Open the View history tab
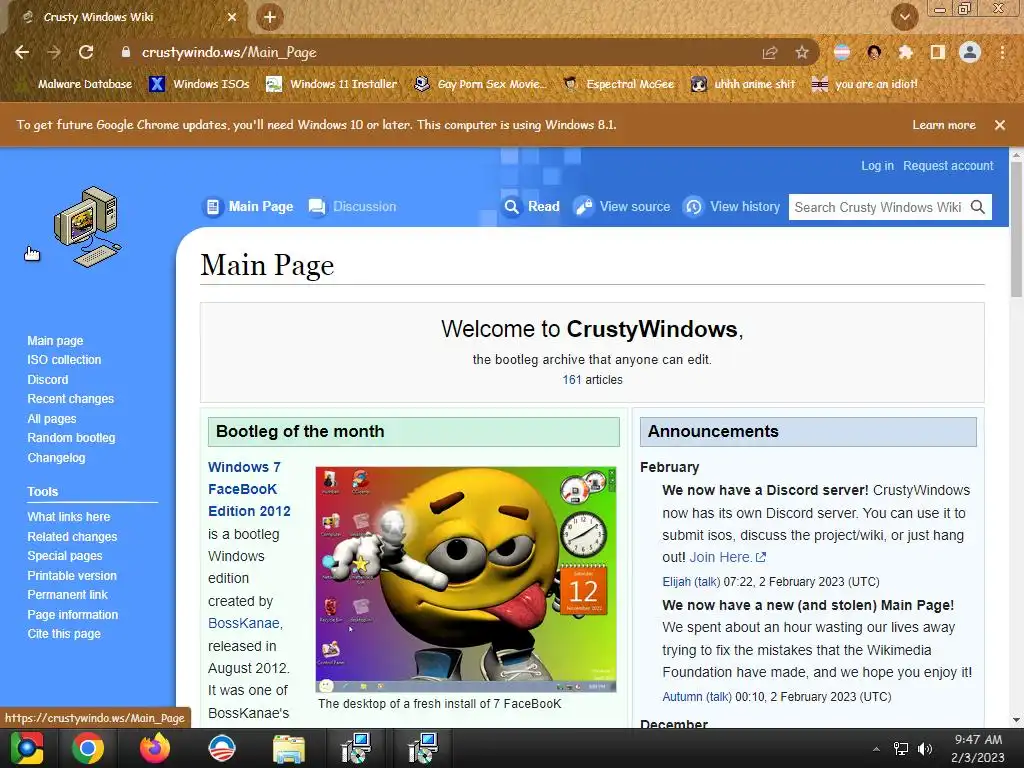The image size is (1024, 768). (x=731, y=206)
